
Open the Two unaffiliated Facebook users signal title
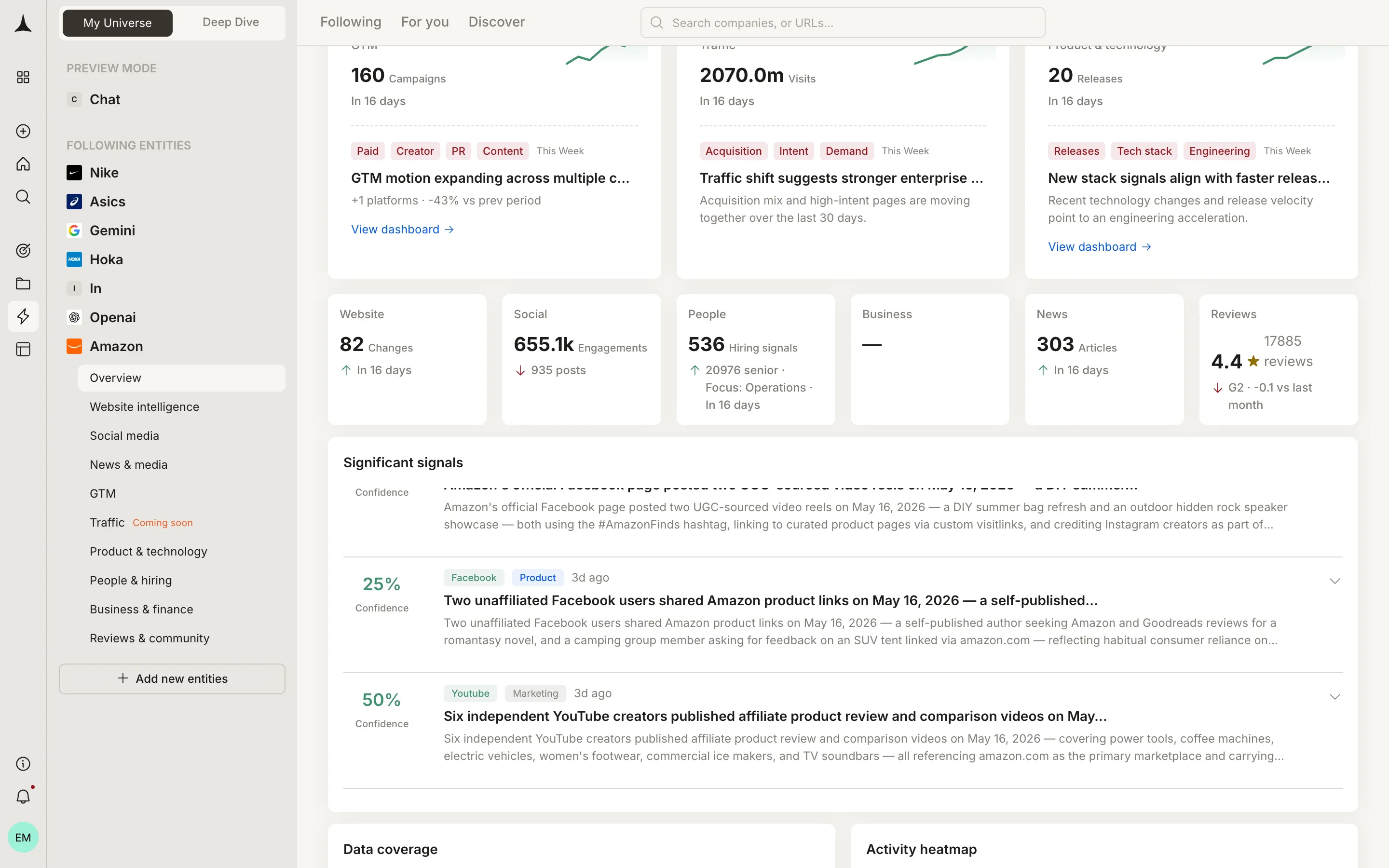[770, 600]
